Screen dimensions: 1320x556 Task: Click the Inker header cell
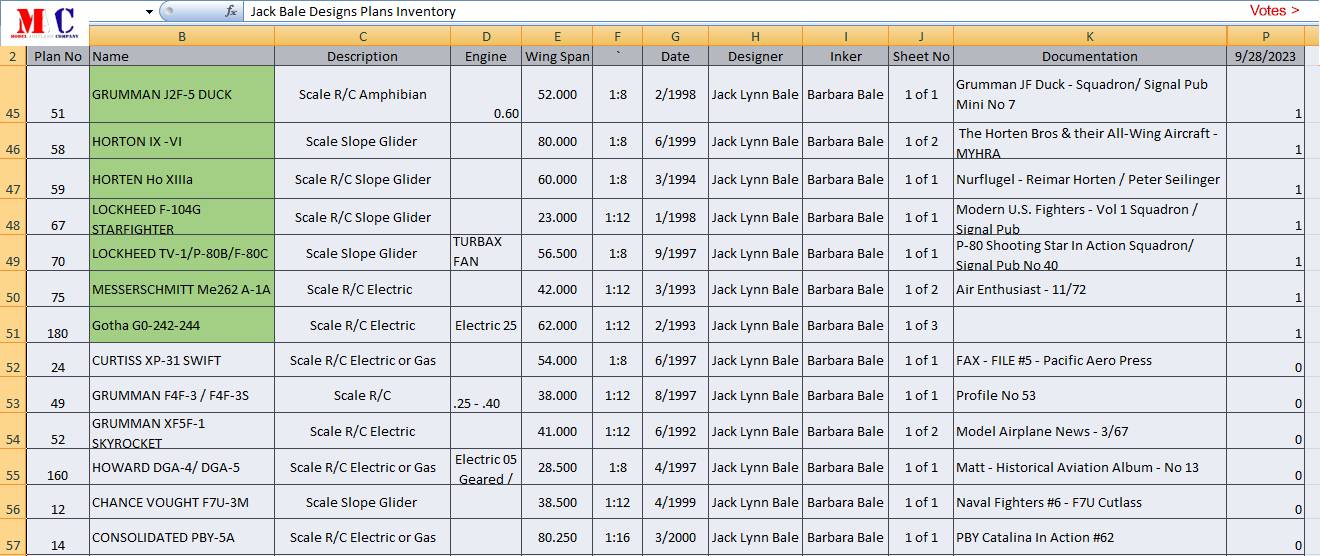pos(846,56)
